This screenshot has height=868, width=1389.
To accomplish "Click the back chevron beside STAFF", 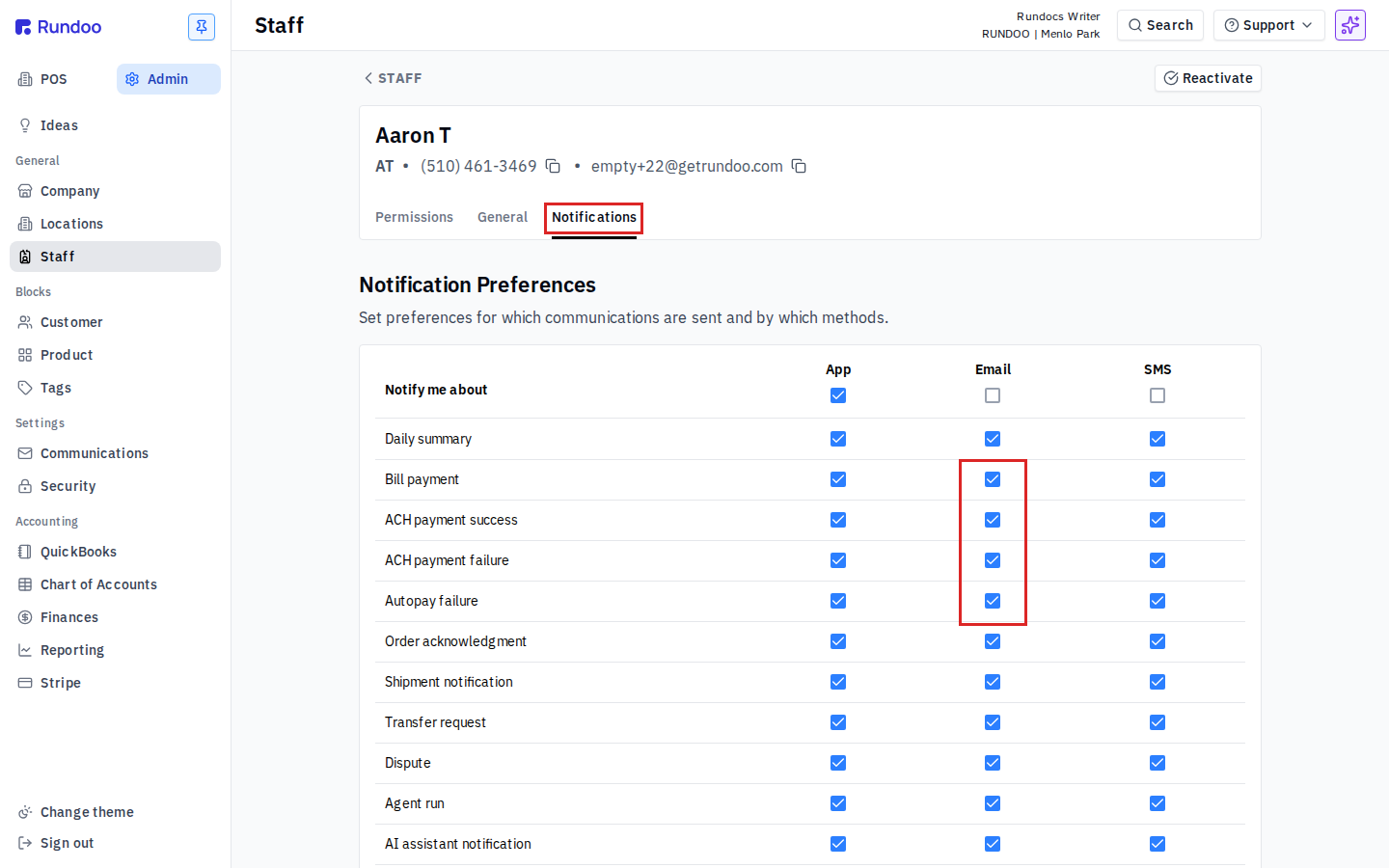I will (x=368, y=78).
